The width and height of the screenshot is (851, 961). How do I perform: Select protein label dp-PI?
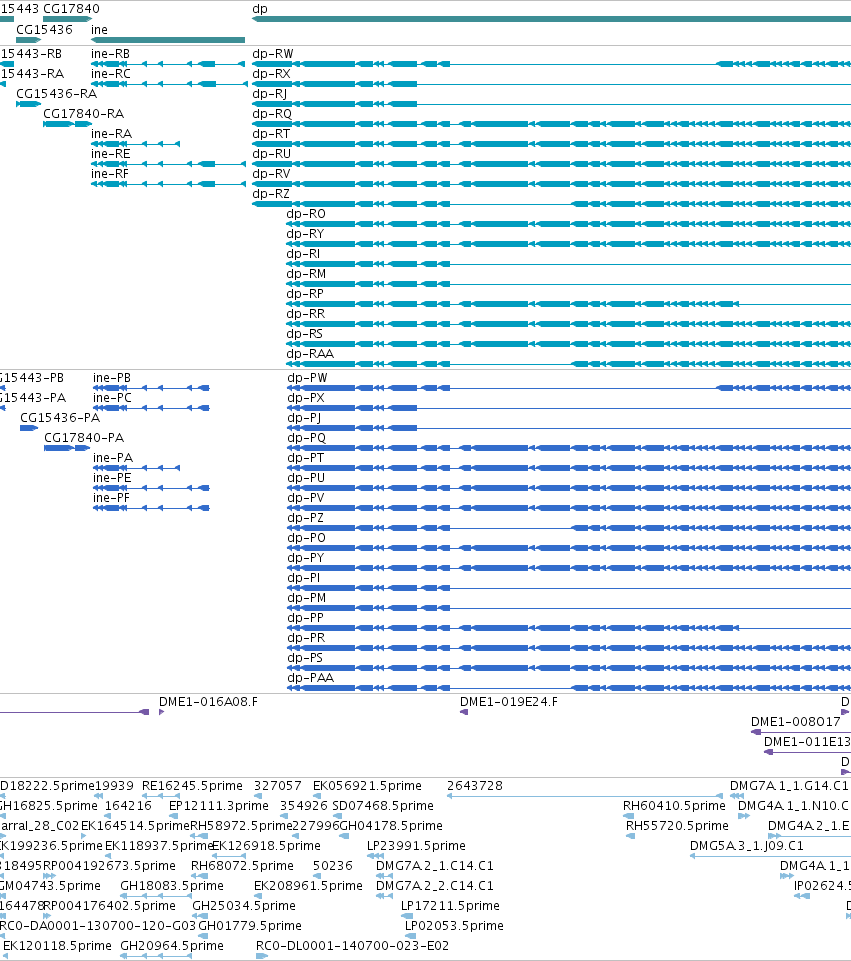(x=304, y=578)
